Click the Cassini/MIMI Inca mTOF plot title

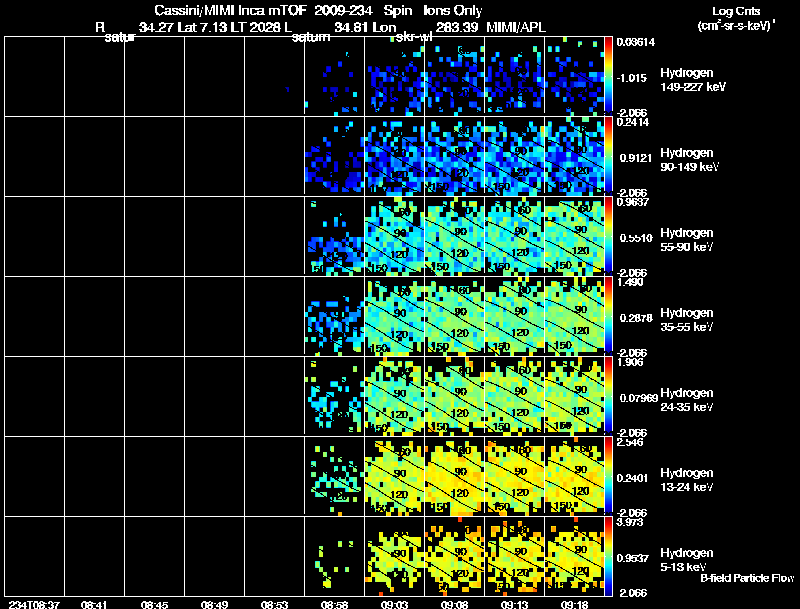pyautogui.click(x=318, y=11)
